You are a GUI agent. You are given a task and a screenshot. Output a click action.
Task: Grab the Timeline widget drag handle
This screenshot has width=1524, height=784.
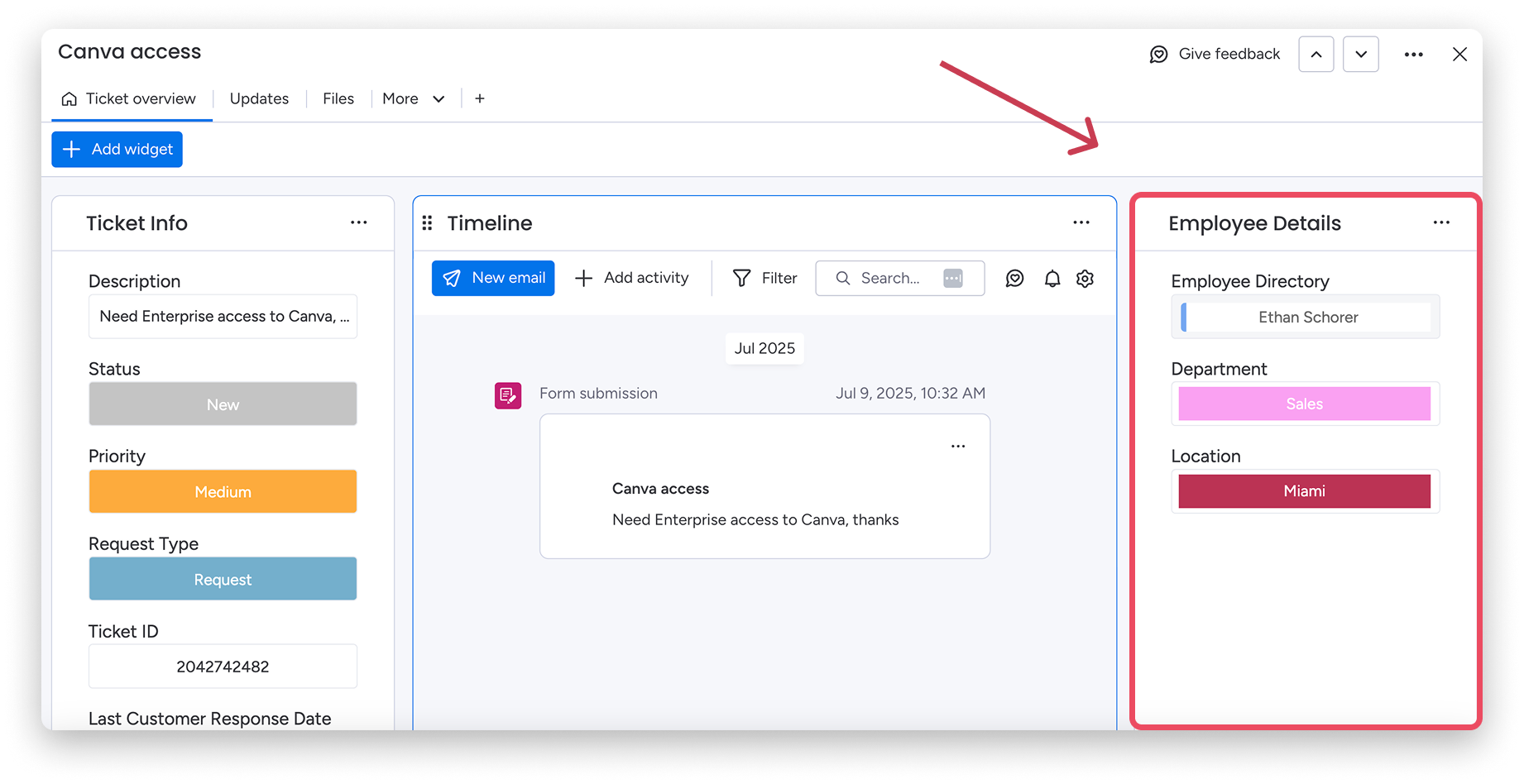[428, 223]
